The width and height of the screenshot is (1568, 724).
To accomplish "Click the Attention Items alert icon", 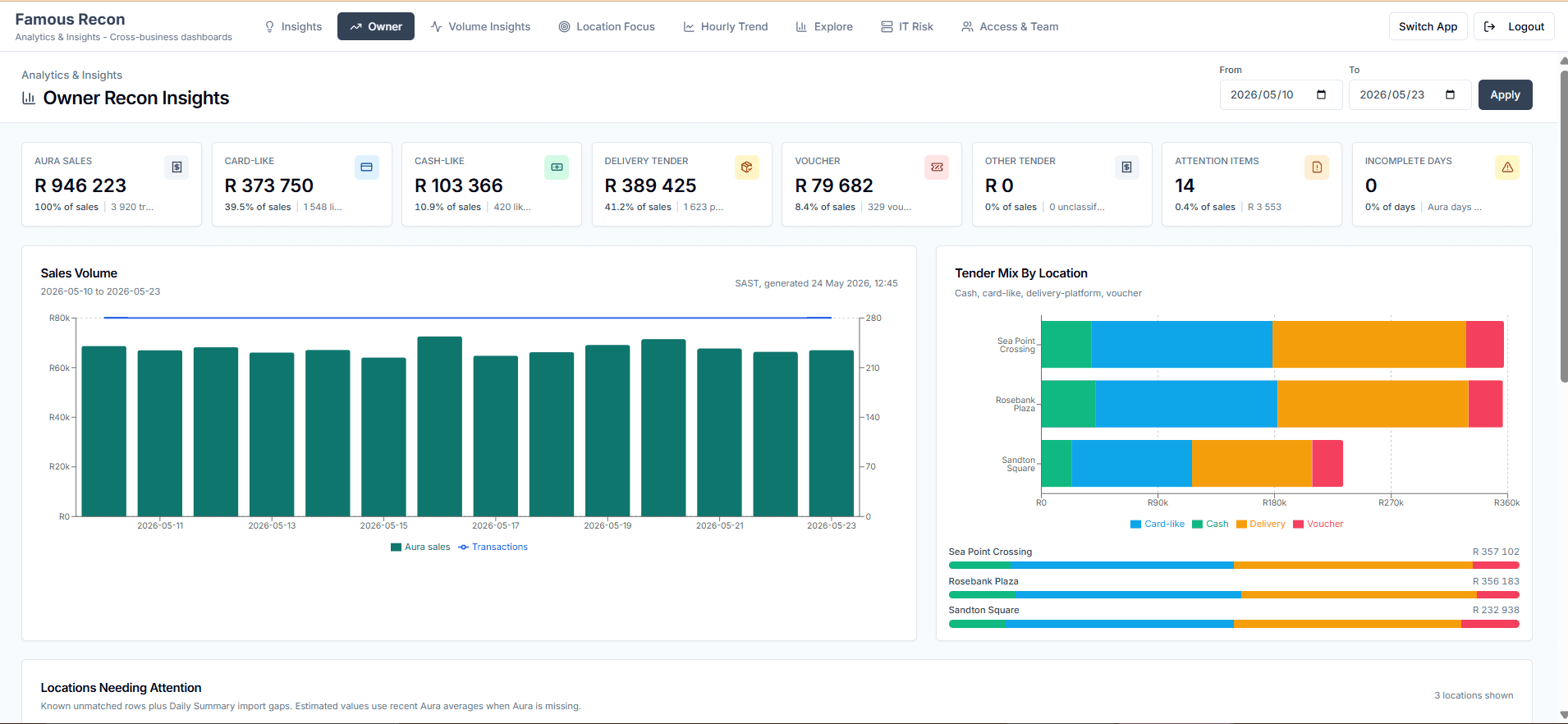I will pos(1317,167).
